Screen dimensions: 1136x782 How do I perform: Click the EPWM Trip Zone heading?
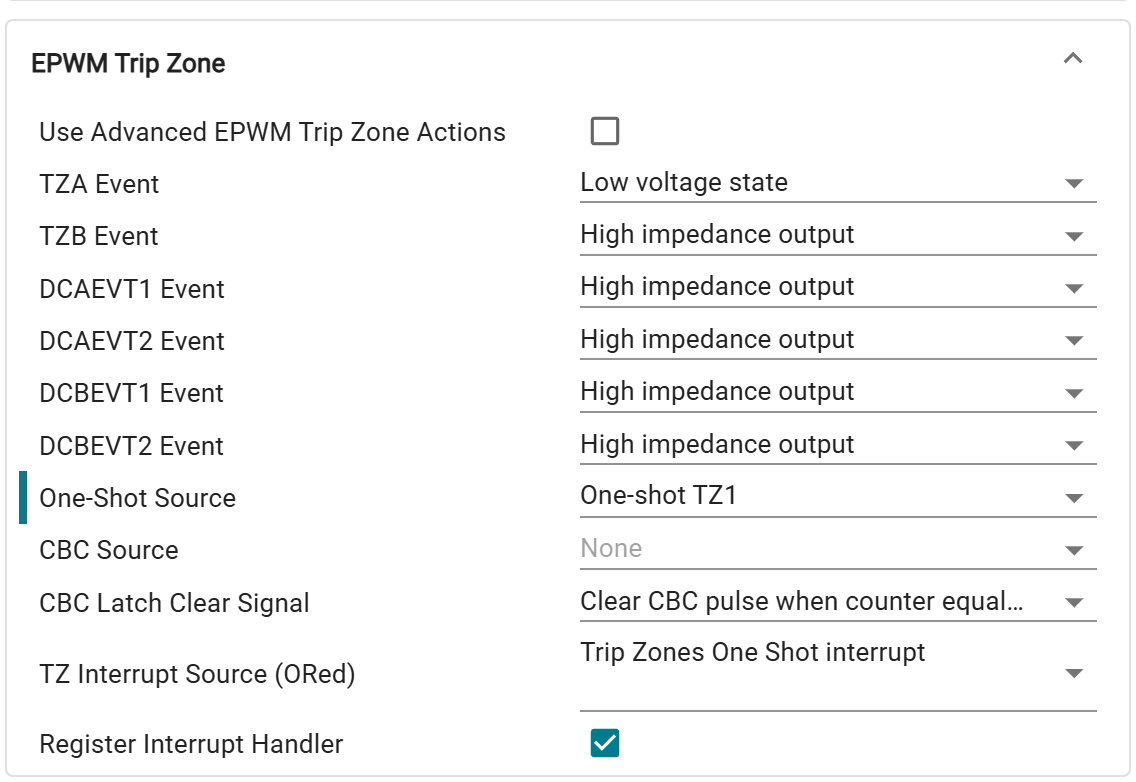128,64
